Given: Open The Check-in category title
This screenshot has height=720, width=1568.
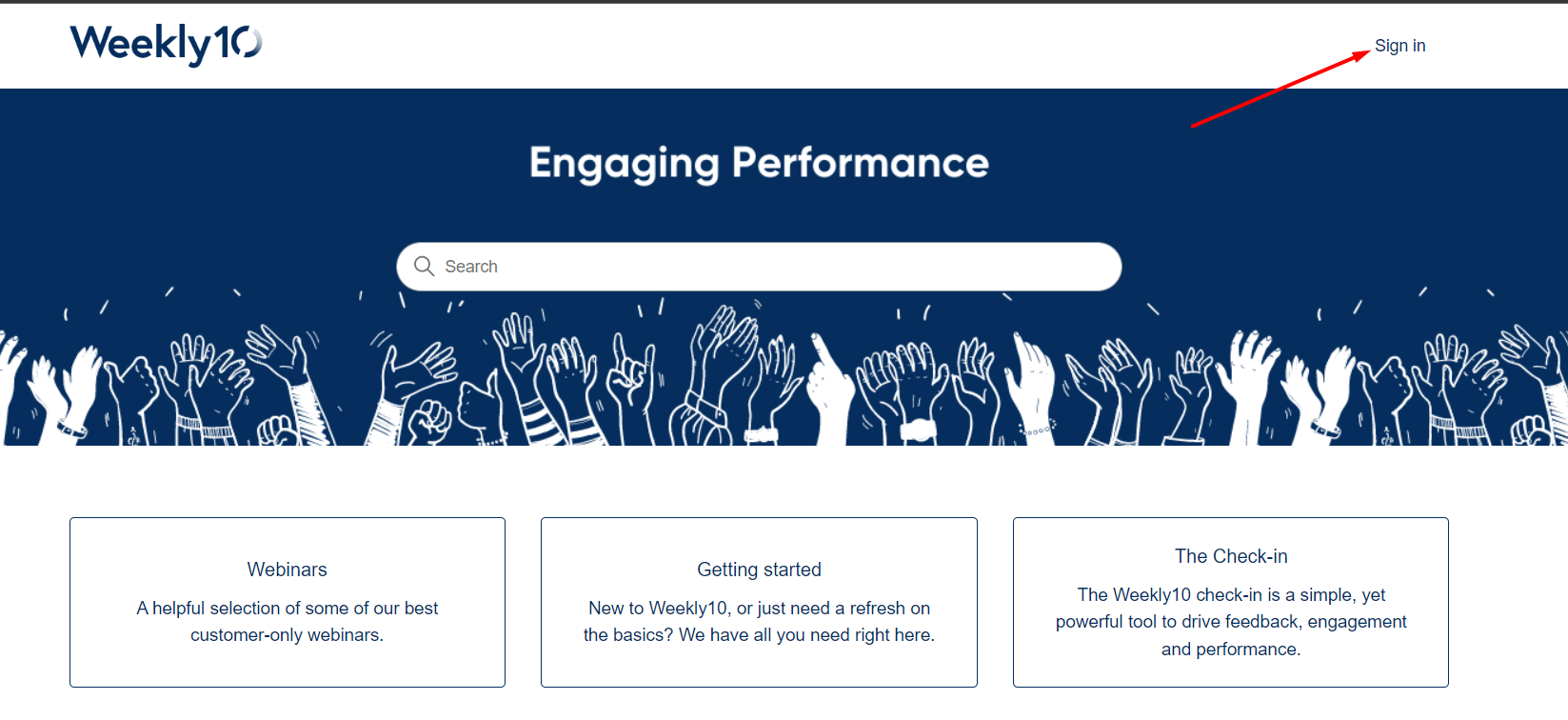Looking at the screenshot, I should coord(1230,556).
